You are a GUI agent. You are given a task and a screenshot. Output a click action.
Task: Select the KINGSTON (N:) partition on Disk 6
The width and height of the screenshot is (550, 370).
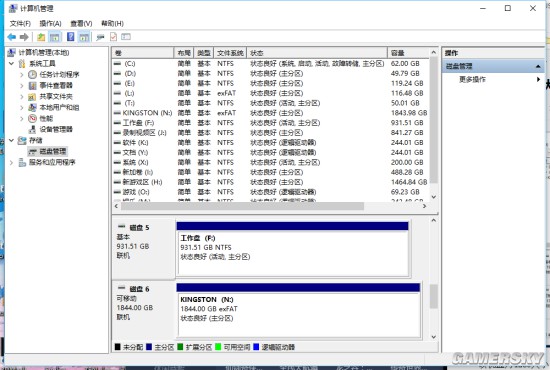[299, 314]
